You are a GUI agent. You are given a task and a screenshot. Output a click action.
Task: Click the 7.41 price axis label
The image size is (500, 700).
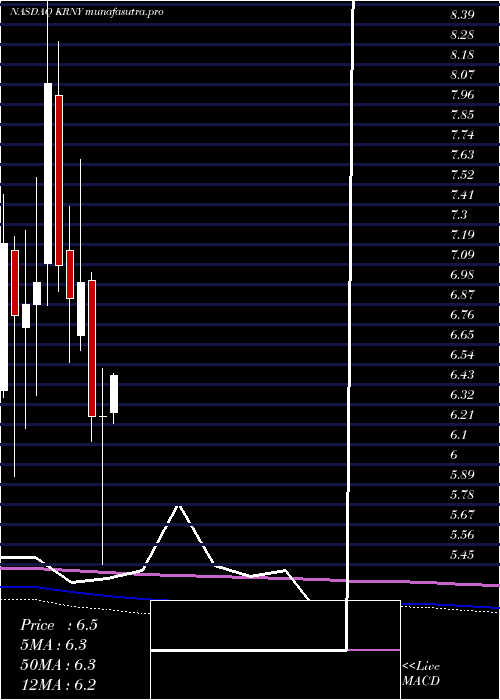(x=462, y=195)
